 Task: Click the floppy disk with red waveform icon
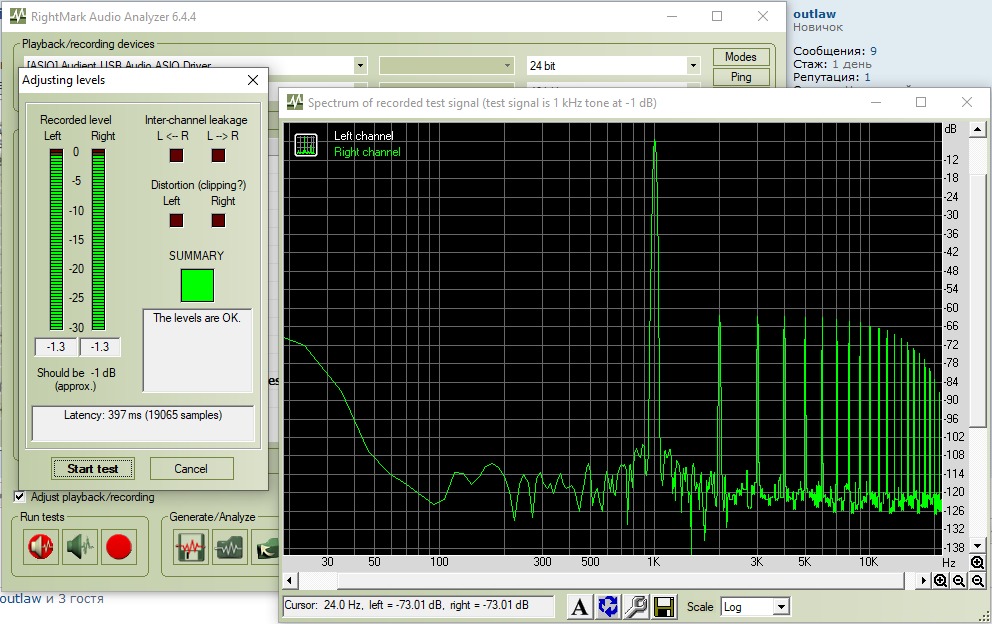point(190,547)
